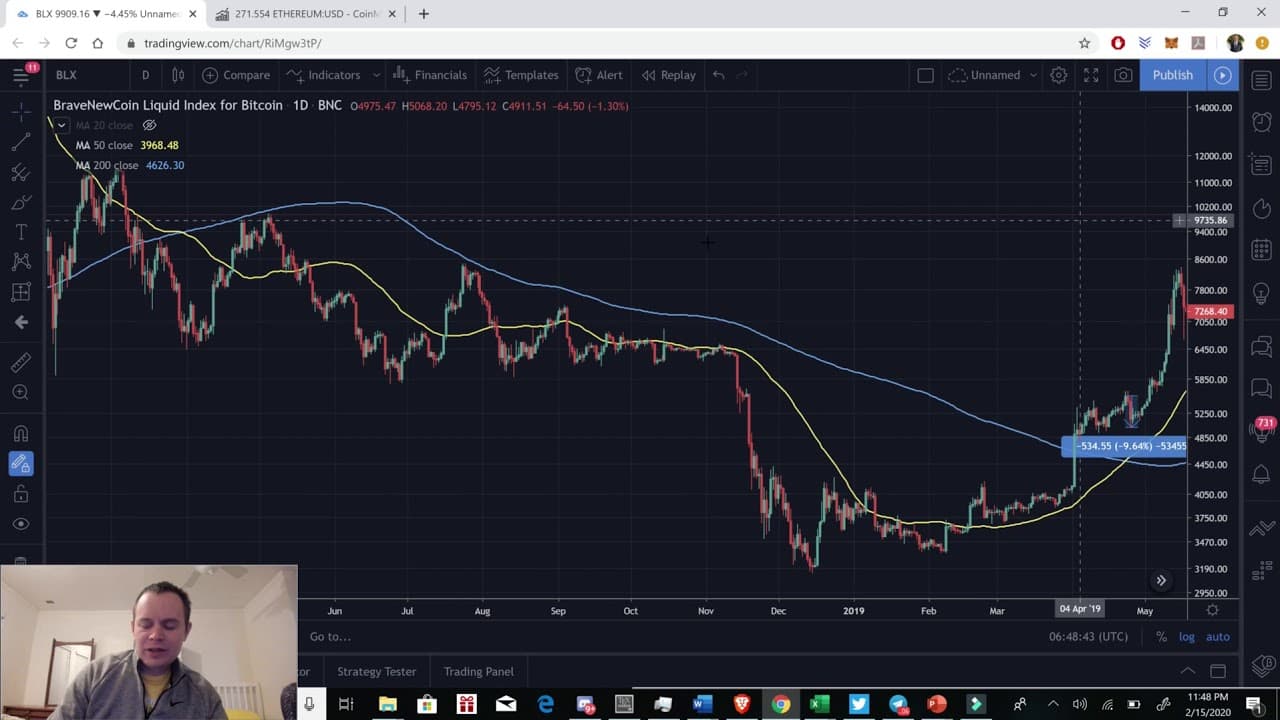
Task: Click the back arrow icon tool
Action: pyautogui.click(x=20, y=322)
